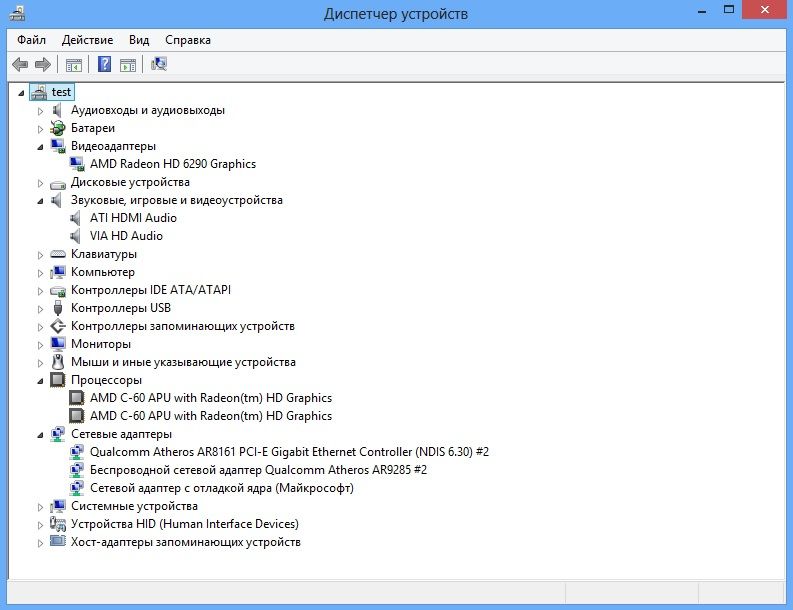Maximize the Диспетчер устройств window
793x610 pixels.
[729, 10]
